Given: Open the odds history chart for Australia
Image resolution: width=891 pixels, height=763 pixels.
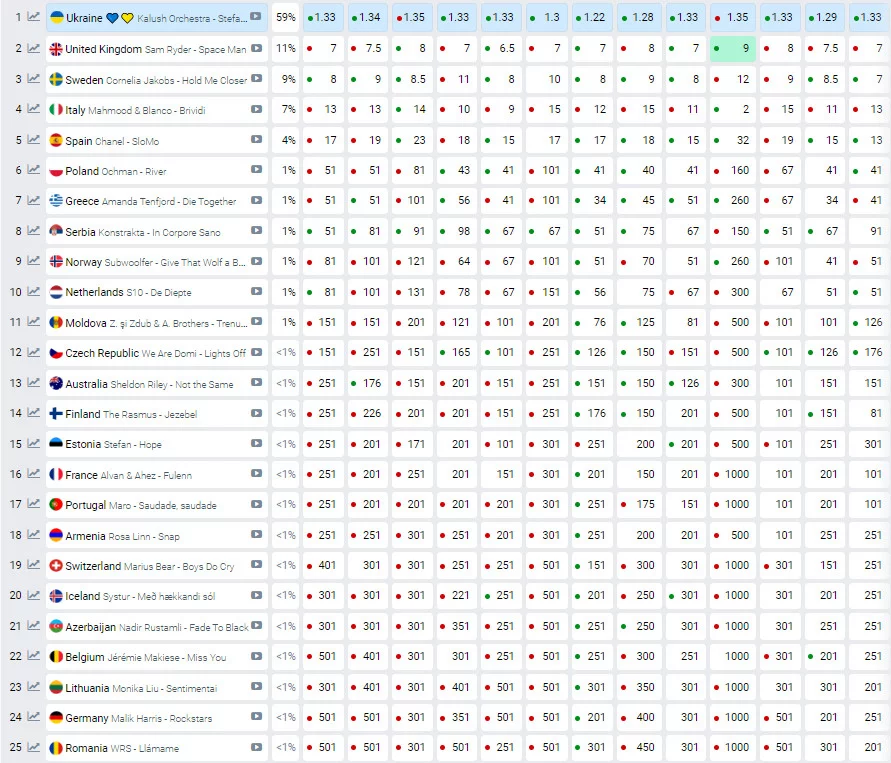Looking at the screenshot, I should tap(34, 382).
